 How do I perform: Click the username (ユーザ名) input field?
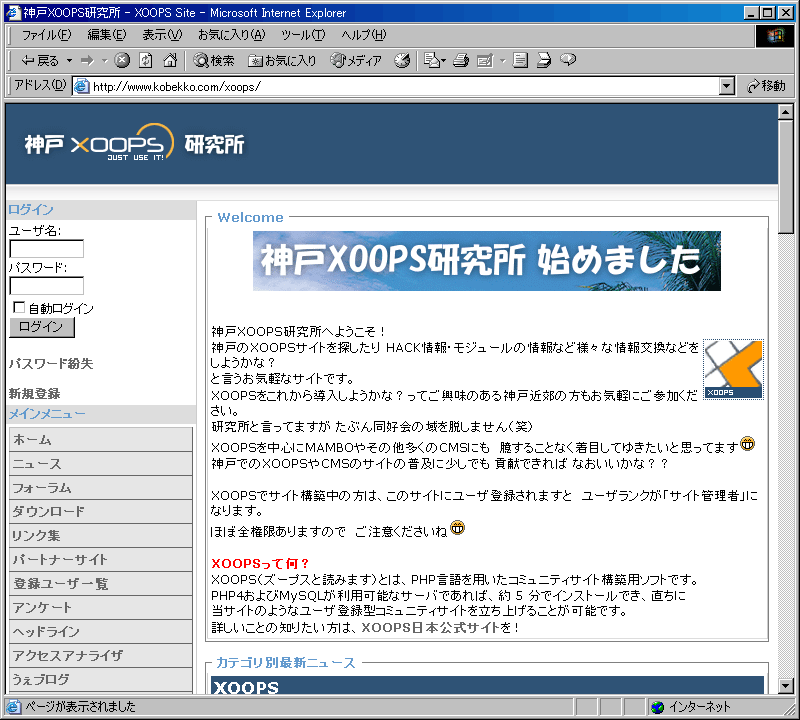46,249
